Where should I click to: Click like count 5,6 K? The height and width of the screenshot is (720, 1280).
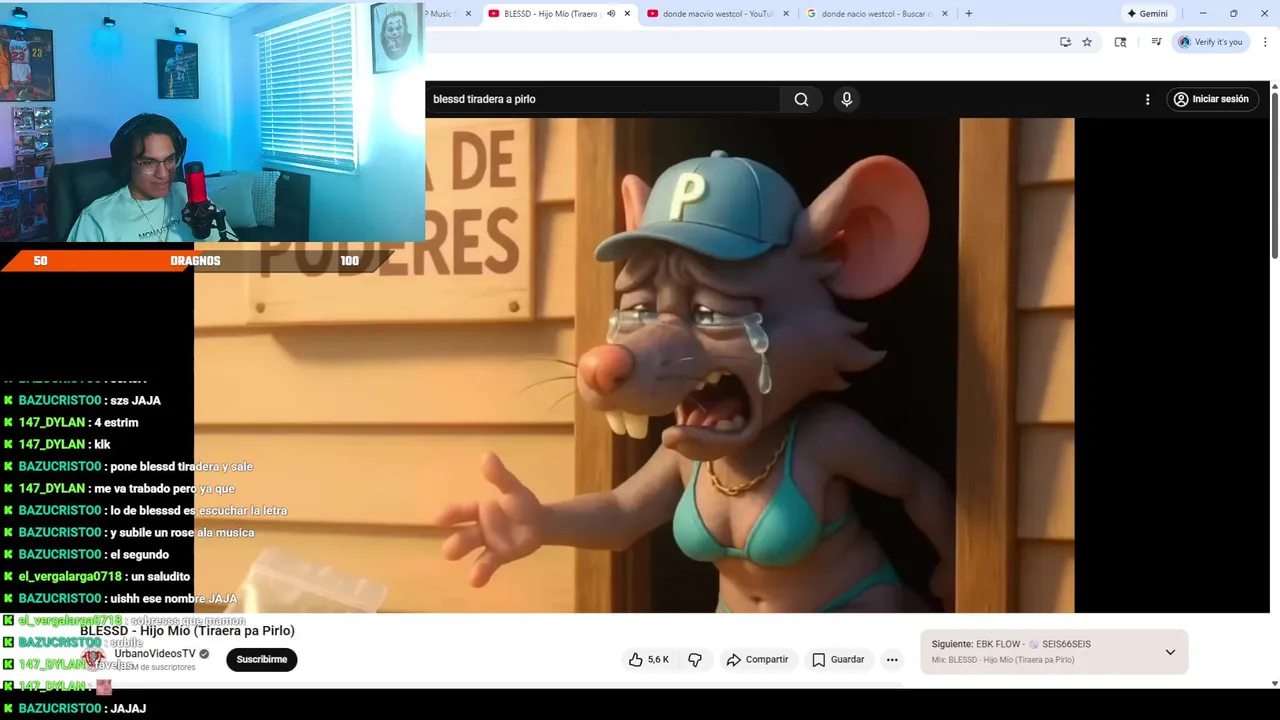pos(658,660)
